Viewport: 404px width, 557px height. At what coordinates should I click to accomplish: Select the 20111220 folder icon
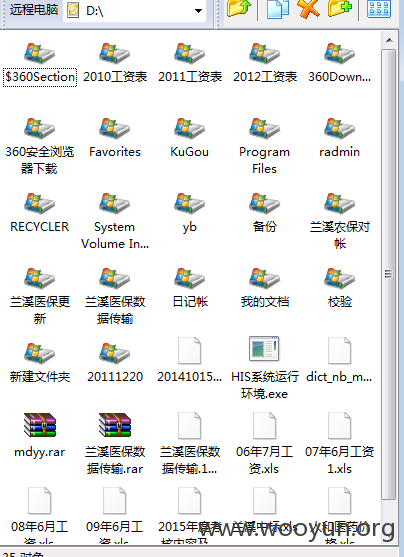pyautogui.click(x=114, y=353)
